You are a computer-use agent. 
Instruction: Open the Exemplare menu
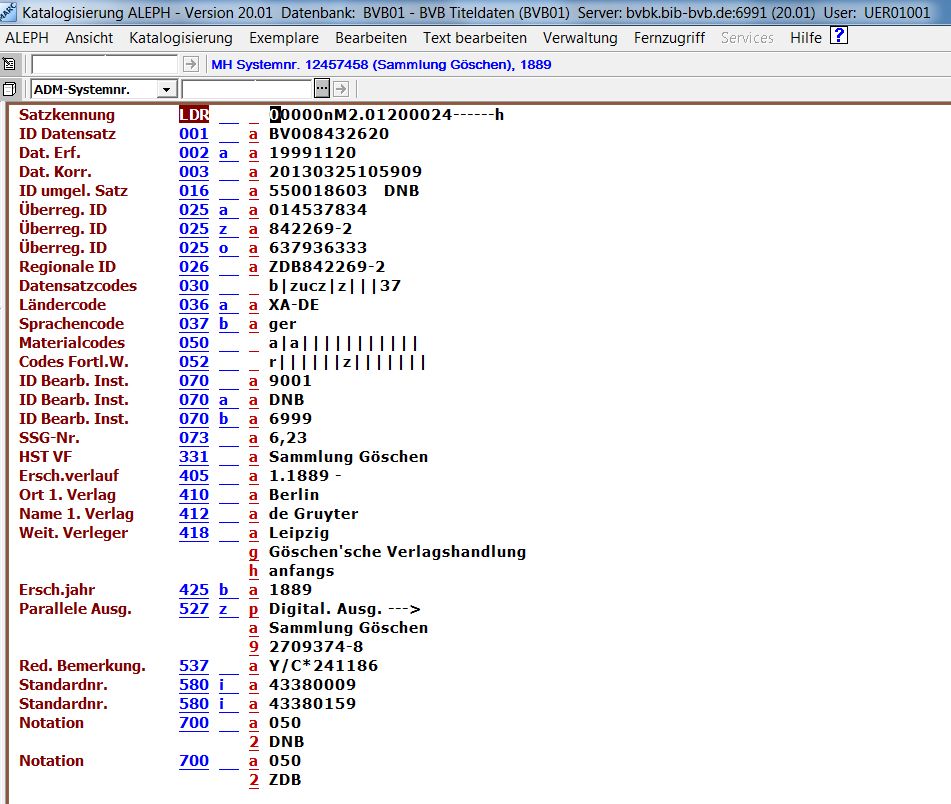(x=284, y=38)
